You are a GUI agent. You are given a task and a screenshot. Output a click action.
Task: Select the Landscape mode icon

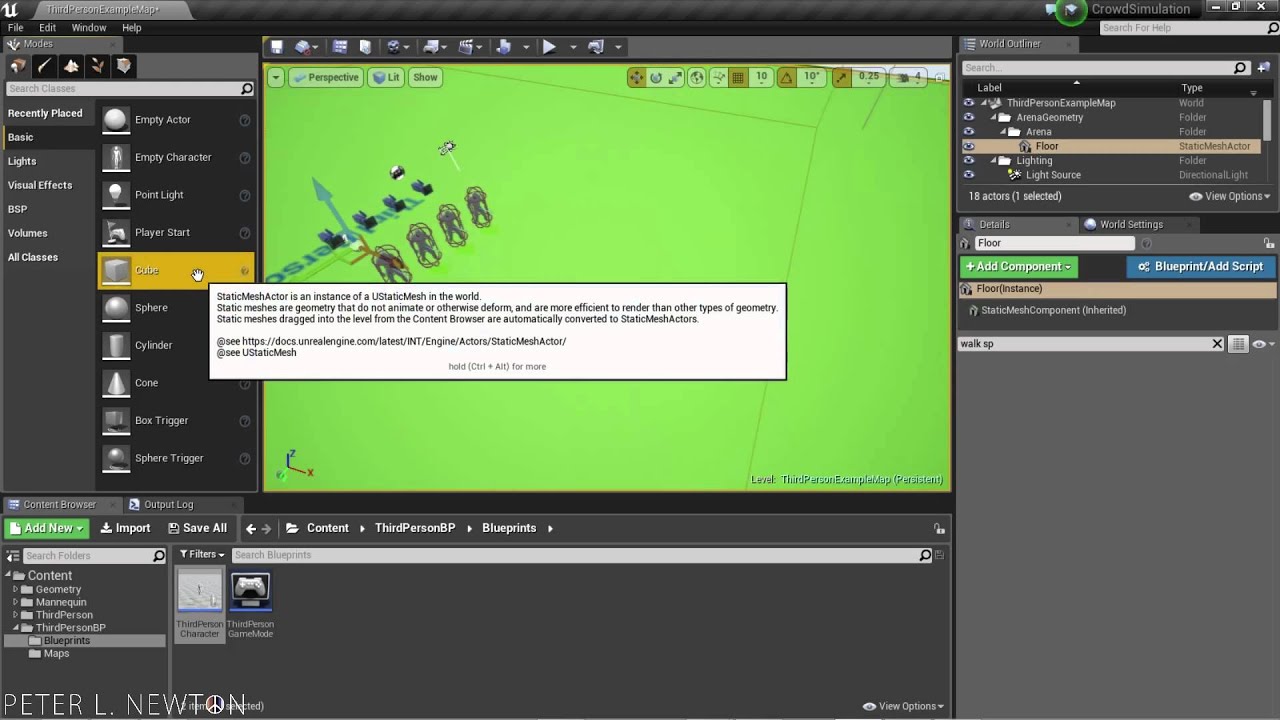[x=71, y=66]
